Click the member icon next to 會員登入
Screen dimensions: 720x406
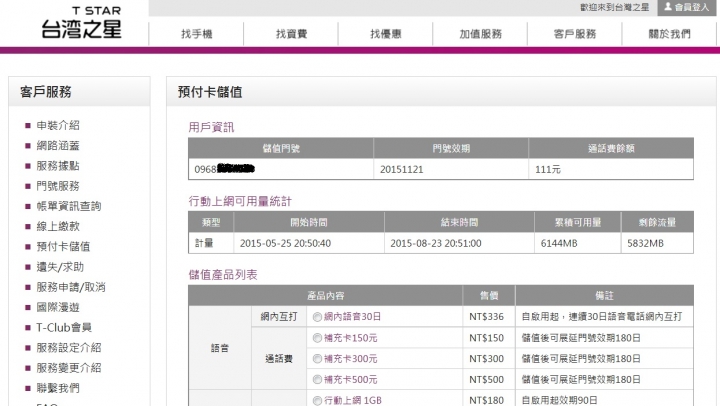click(668, 7)
